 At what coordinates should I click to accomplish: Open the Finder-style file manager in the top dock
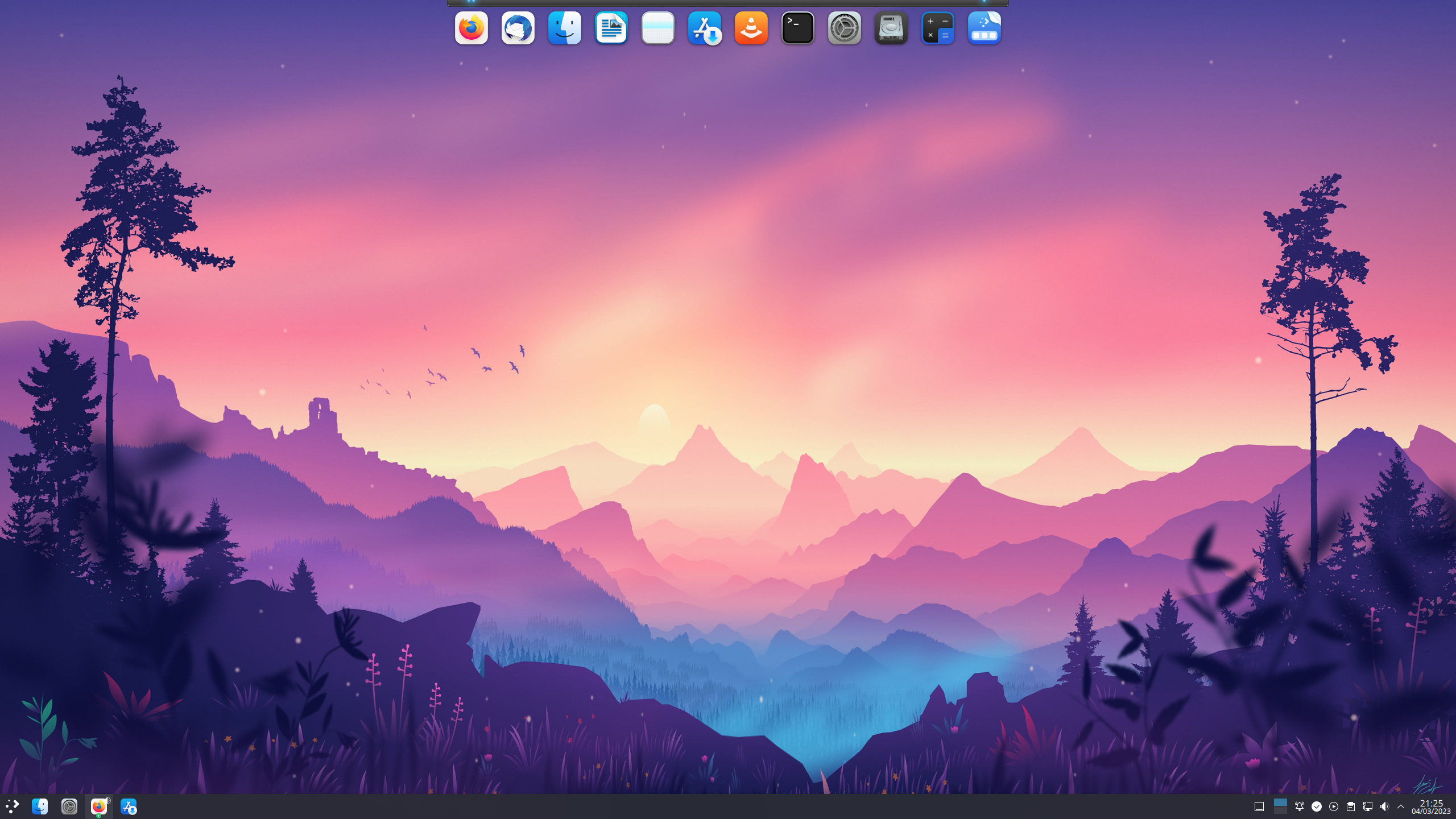(x=564, y=28)
